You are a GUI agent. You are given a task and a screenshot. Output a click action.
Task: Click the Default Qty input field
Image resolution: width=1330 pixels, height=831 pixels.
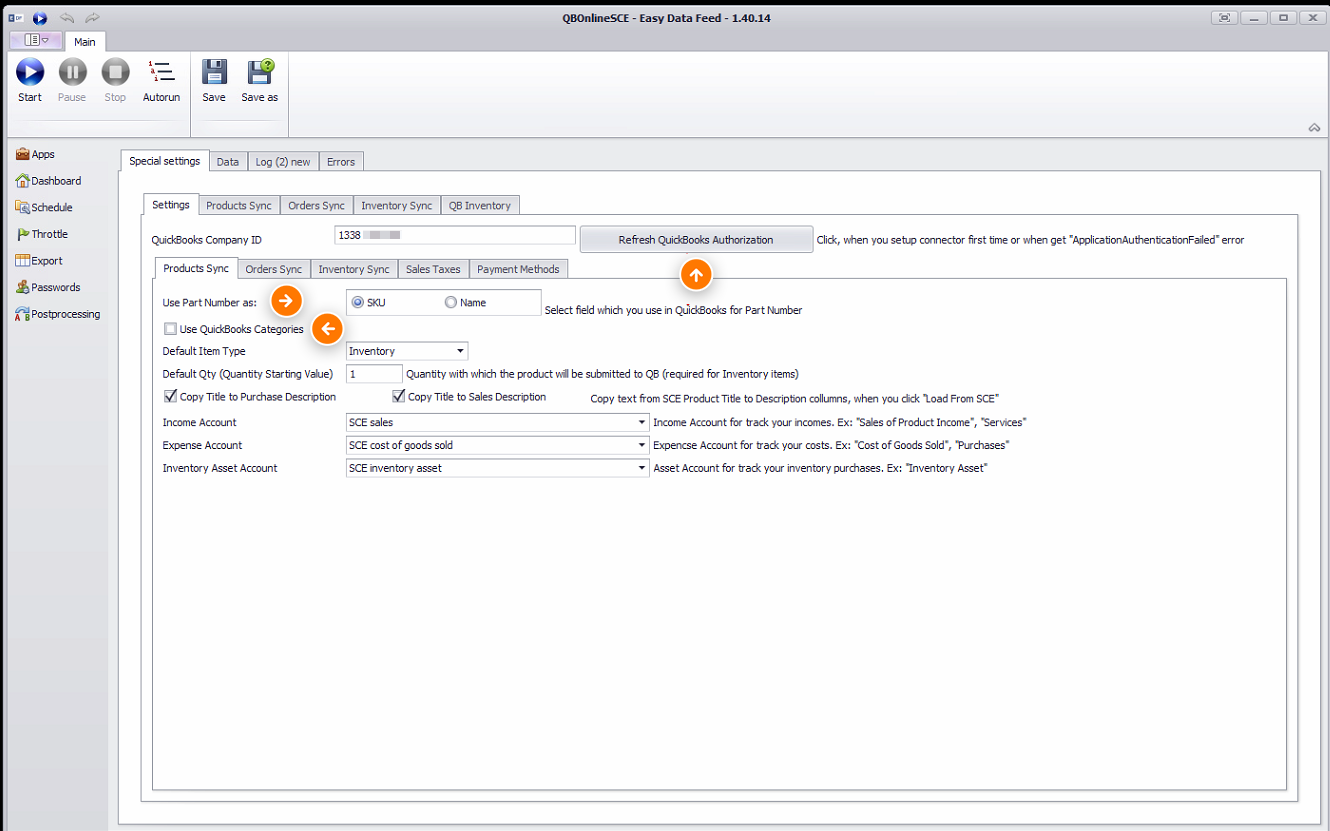point(374,374)
